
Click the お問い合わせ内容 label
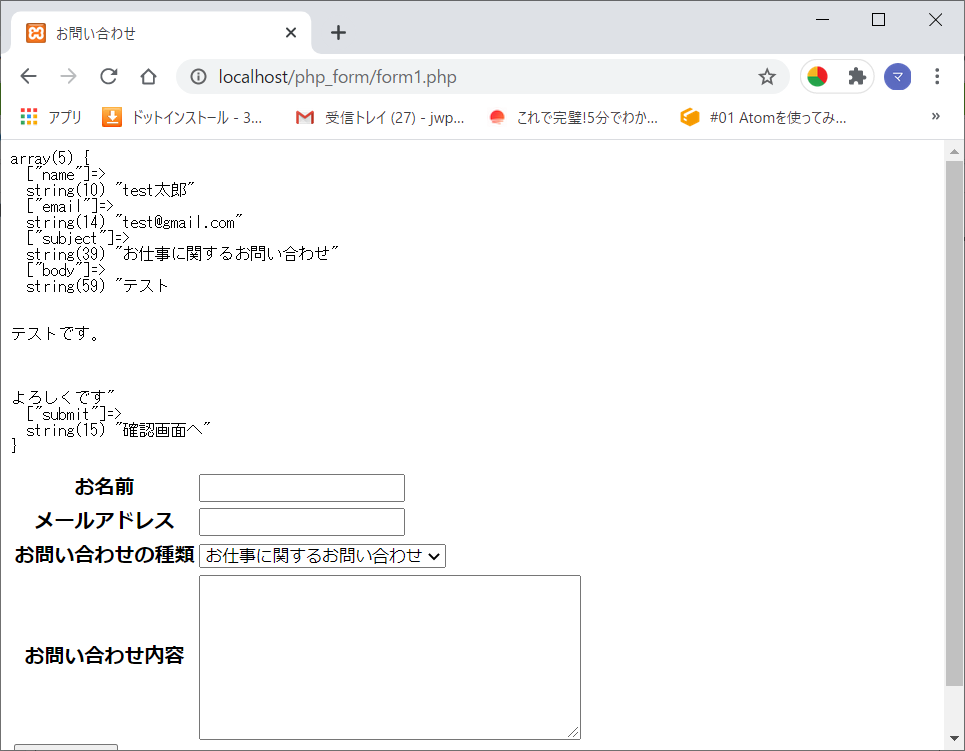104,656
